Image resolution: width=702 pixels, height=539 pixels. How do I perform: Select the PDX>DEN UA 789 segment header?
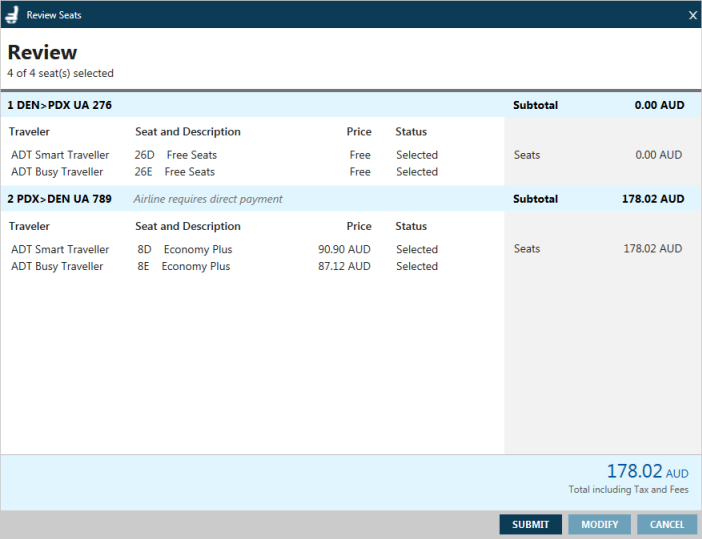coord(60,199)
